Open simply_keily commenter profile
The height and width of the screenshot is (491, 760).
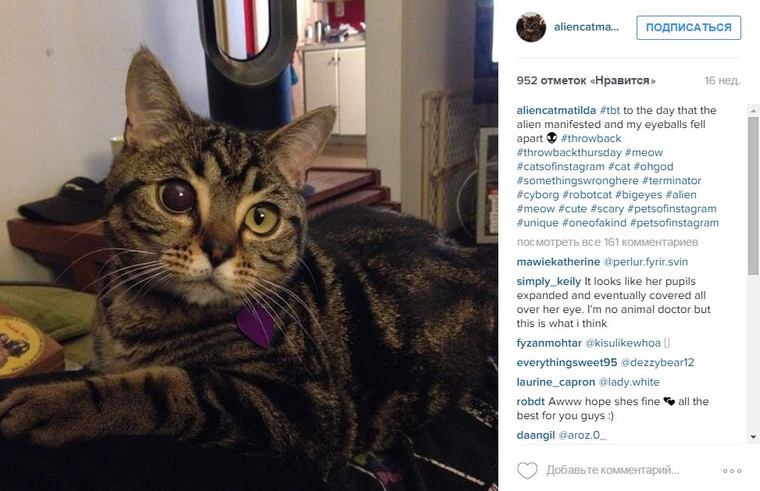coord(549,282)
